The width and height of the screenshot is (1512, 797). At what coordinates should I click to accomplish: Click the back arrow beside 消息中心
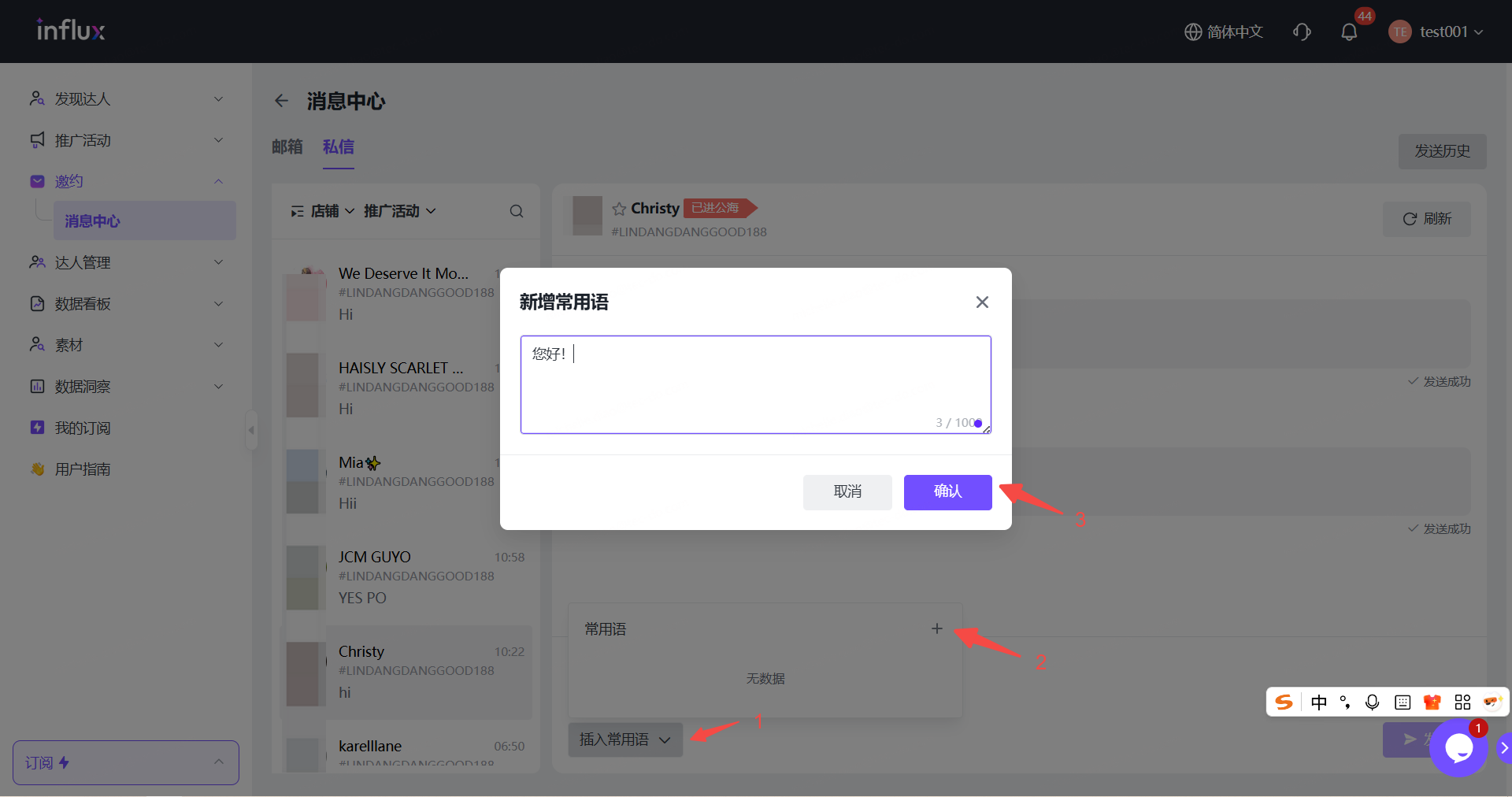coord(281,101)
